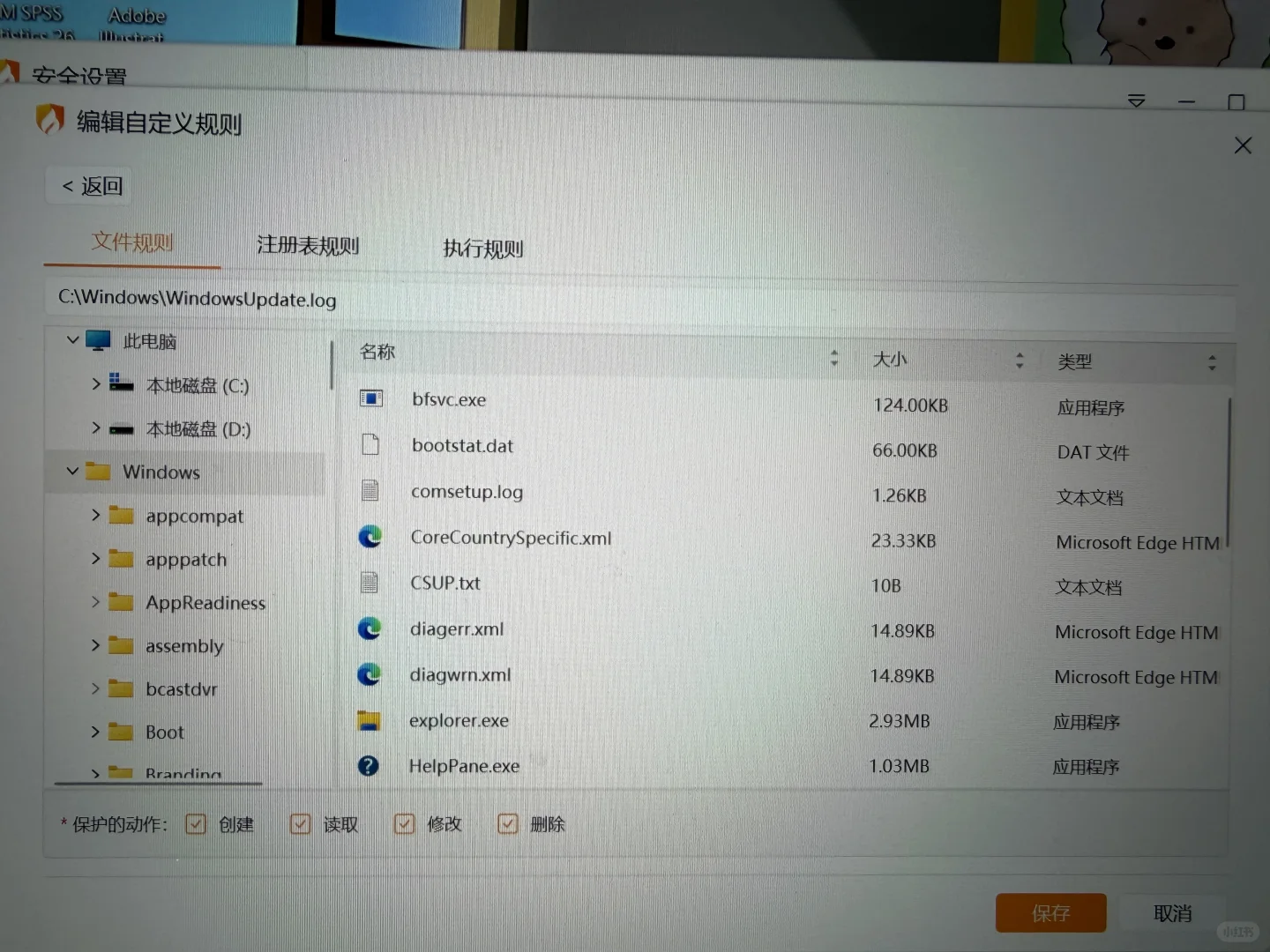Click the bootstat.dat file icon
The height and width of the screenshot is (952, 1270).
(x=370, y=444)
